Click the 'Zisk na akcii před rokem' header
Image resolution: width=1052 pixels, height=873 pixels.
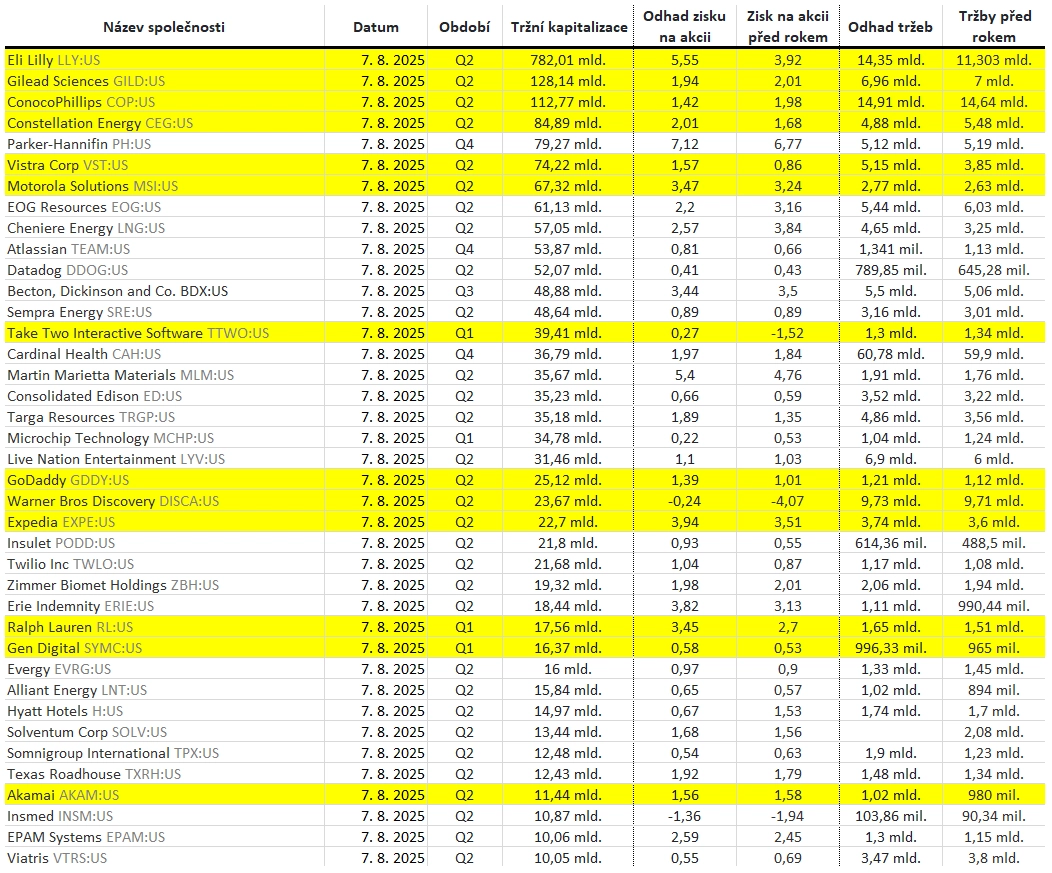788,26
